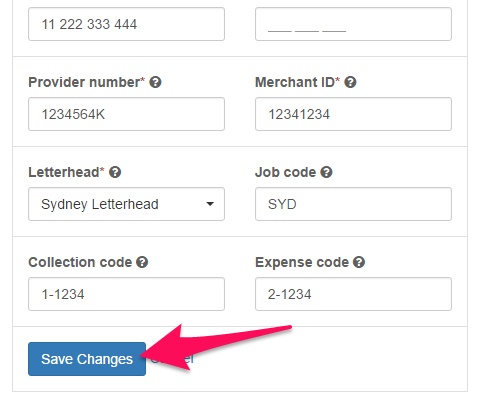Open the Sydney Letterhead dropdown
Screen dimensions: 481x403
coord(126,204)
